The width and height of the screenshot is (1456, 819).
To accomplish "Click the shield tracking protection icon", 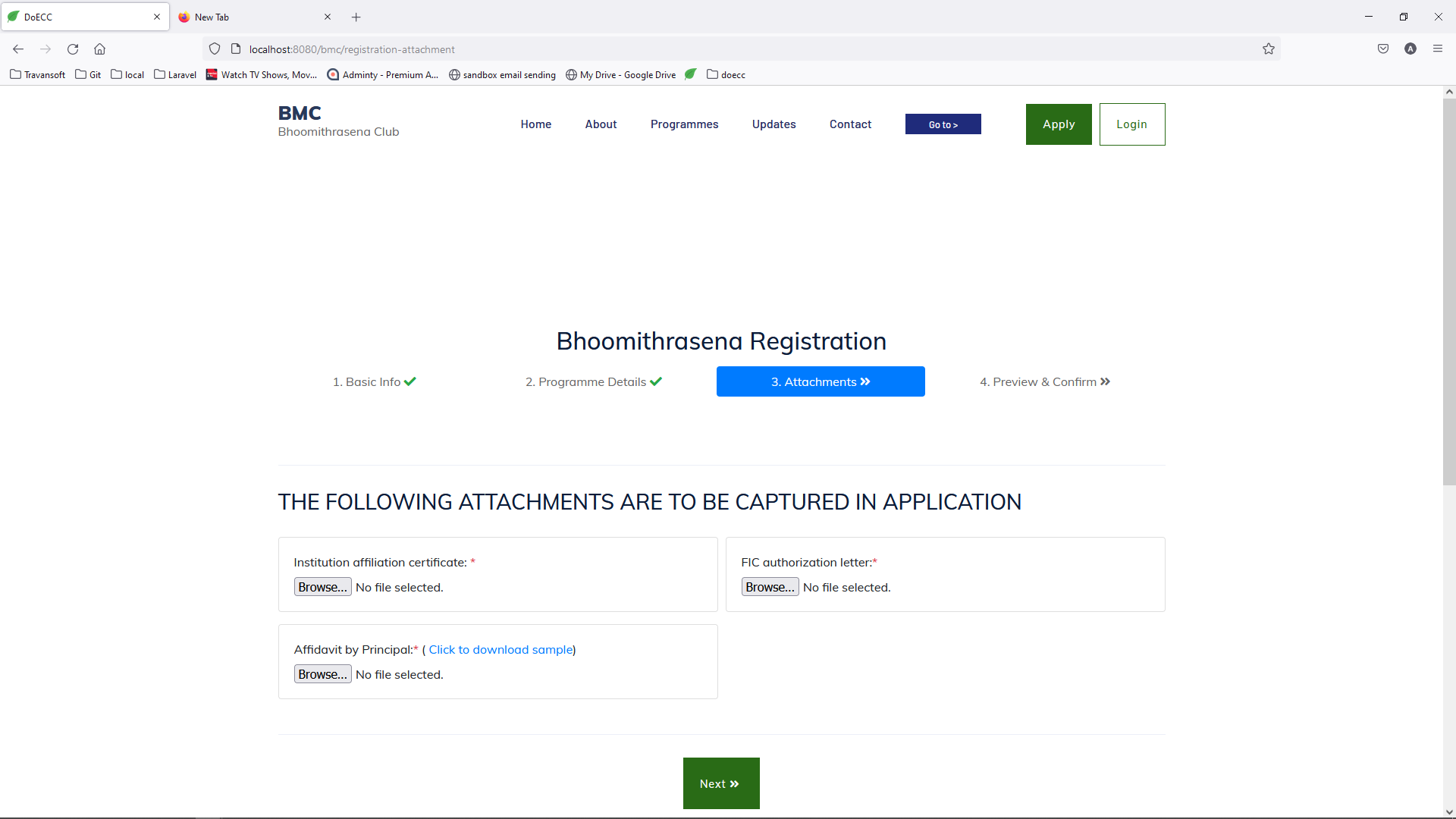I will 215,49.
